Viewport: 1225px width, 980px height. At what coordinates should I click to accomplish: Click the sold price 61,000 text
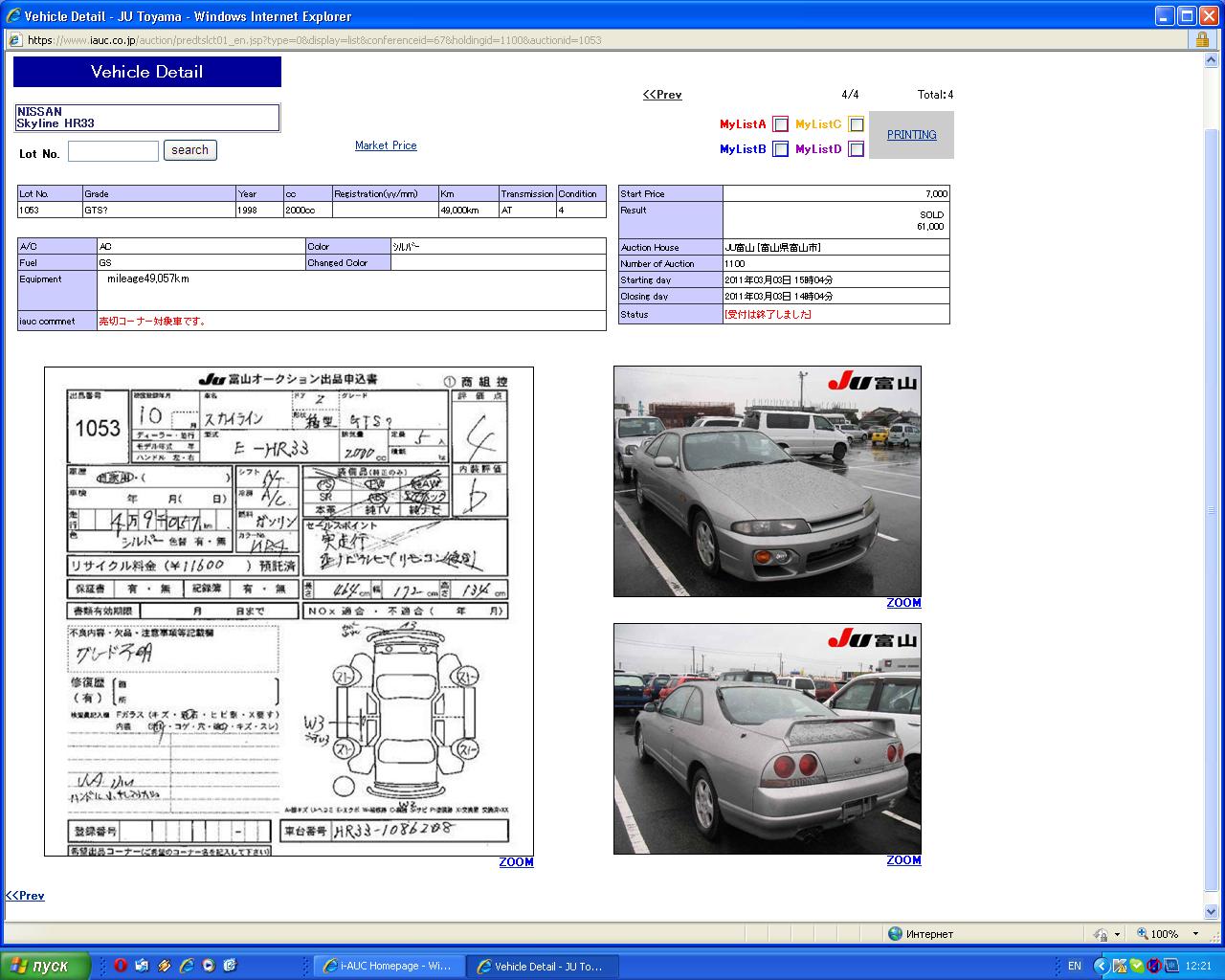[930, 227]
